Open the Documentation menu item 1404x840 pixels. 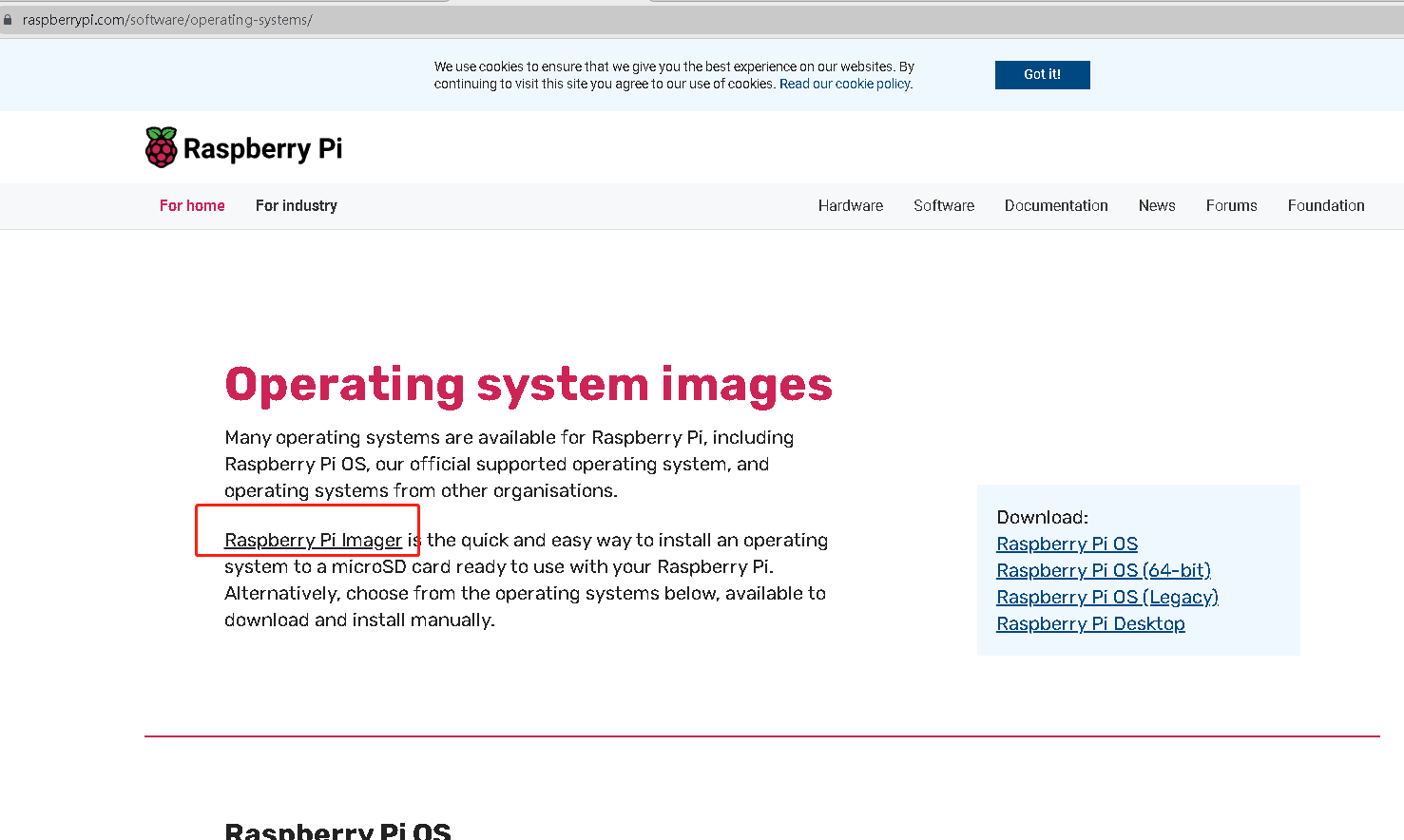click(x=1056, y=205)
